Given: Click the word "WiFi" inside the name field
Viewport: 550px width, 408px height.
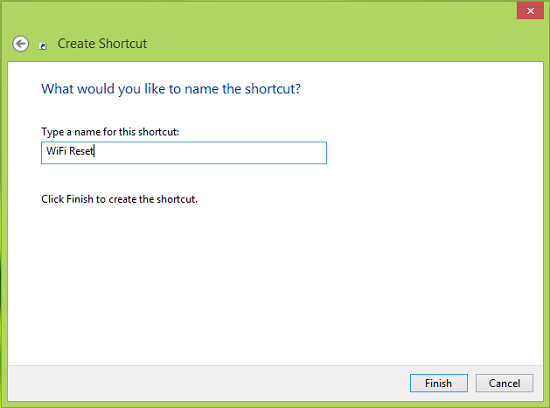Looking at the screenshot, I should click(56, 151).
